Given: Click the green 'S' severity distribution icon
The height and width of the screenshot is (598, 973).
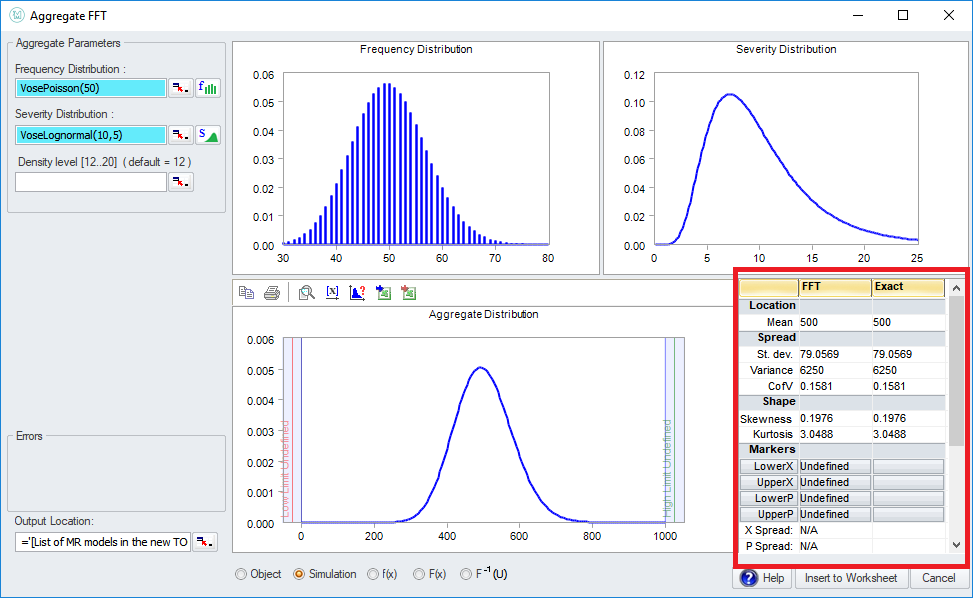Looking at the screenshot, I should 209,134.
